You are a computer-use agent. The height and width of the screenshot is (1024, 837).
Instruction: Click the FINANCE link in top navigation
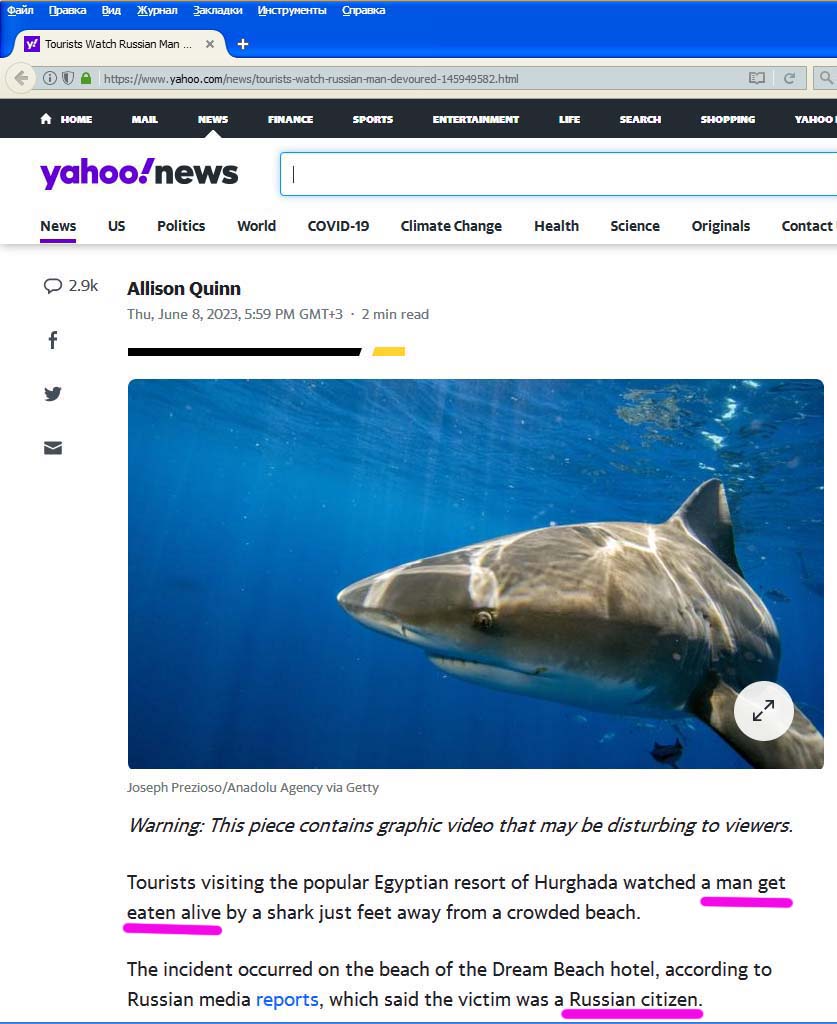291,120
